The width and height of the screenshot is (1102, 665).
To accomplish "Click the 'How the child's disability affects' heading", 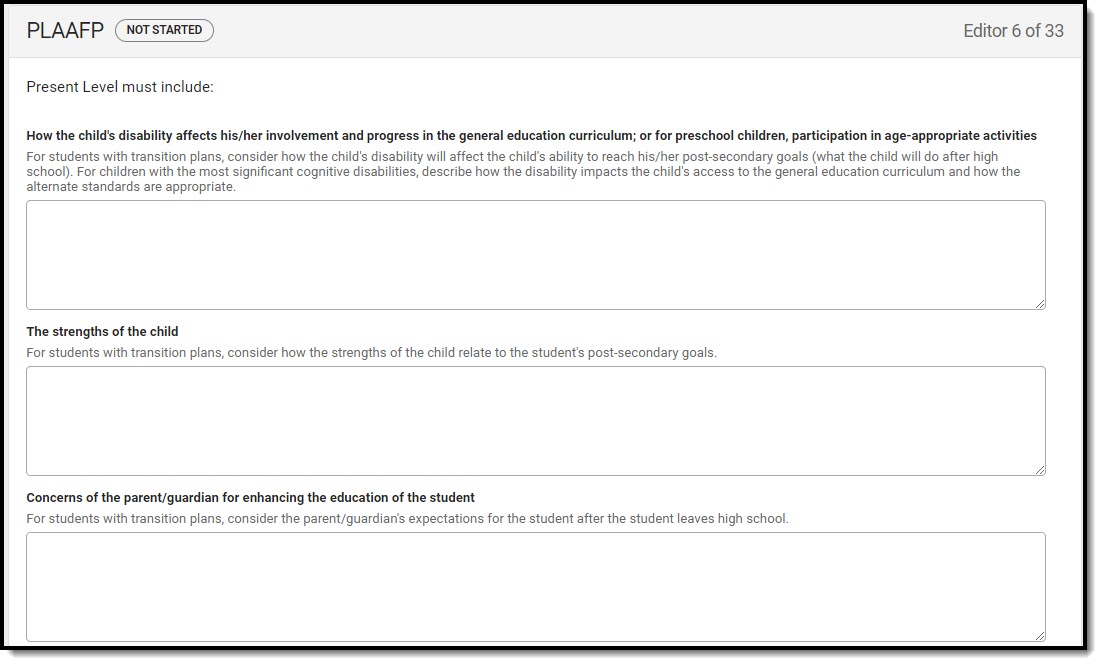I will point(531,136).
